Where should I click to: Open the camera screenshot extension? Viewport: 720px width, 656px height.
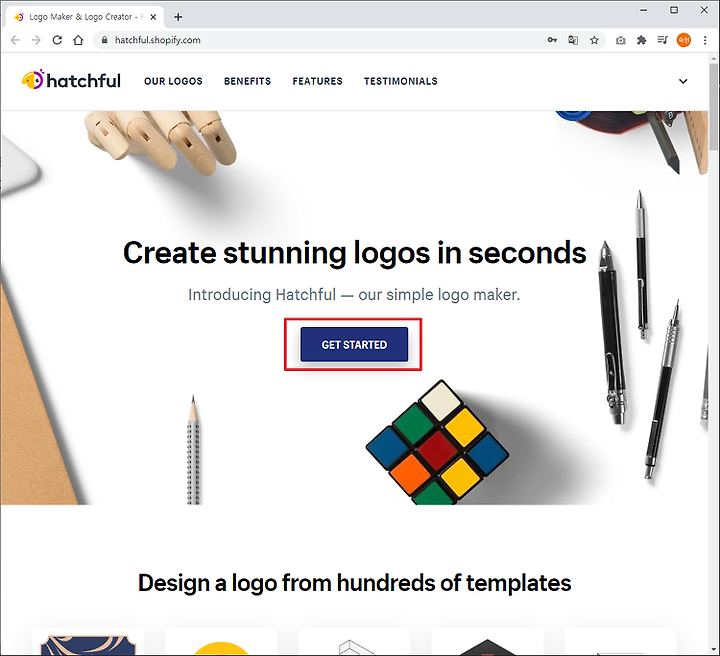[x=620, y=40]
